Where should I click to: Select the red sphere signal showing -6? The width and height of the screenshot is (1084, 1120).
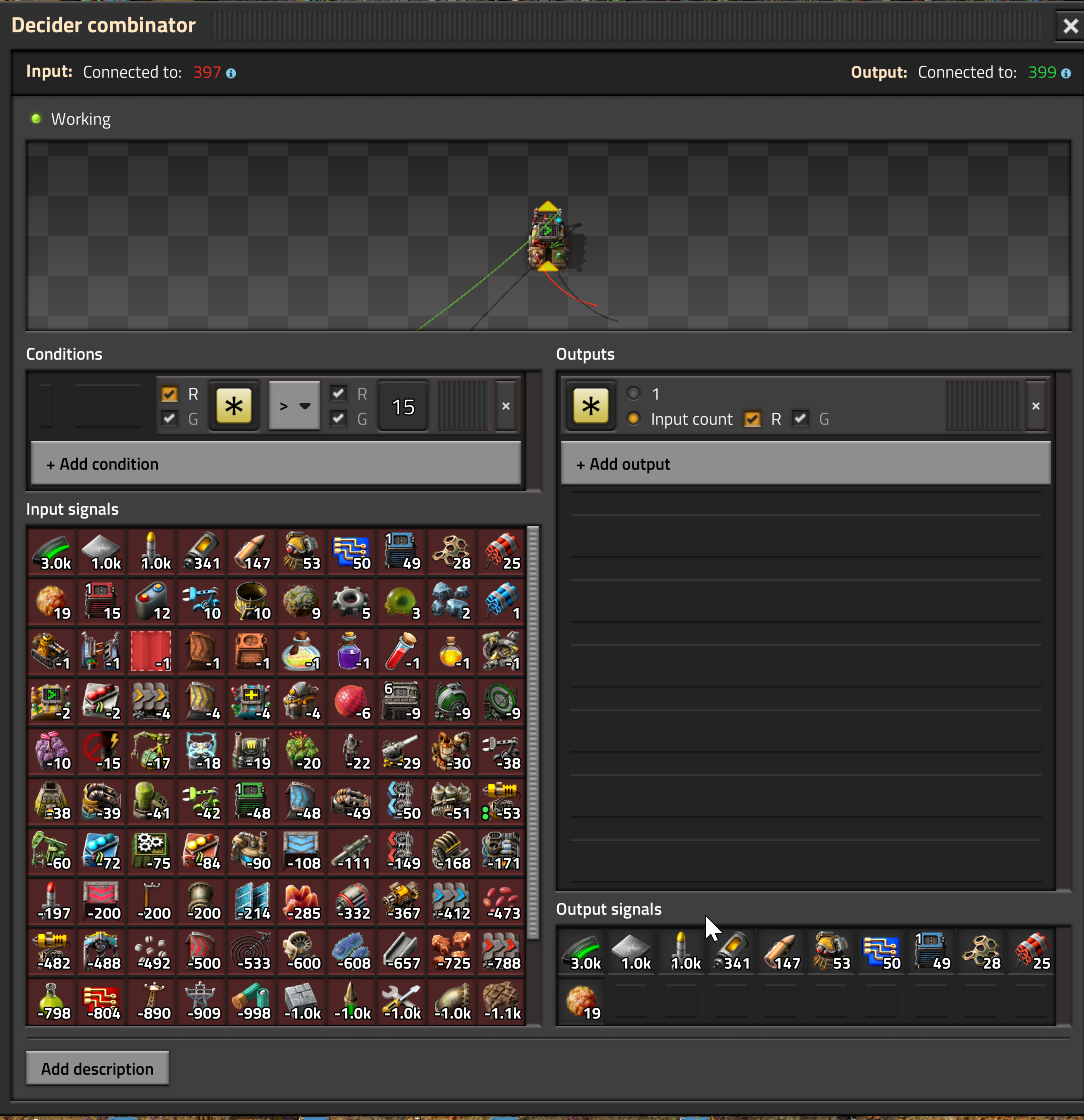pos(351,701)
